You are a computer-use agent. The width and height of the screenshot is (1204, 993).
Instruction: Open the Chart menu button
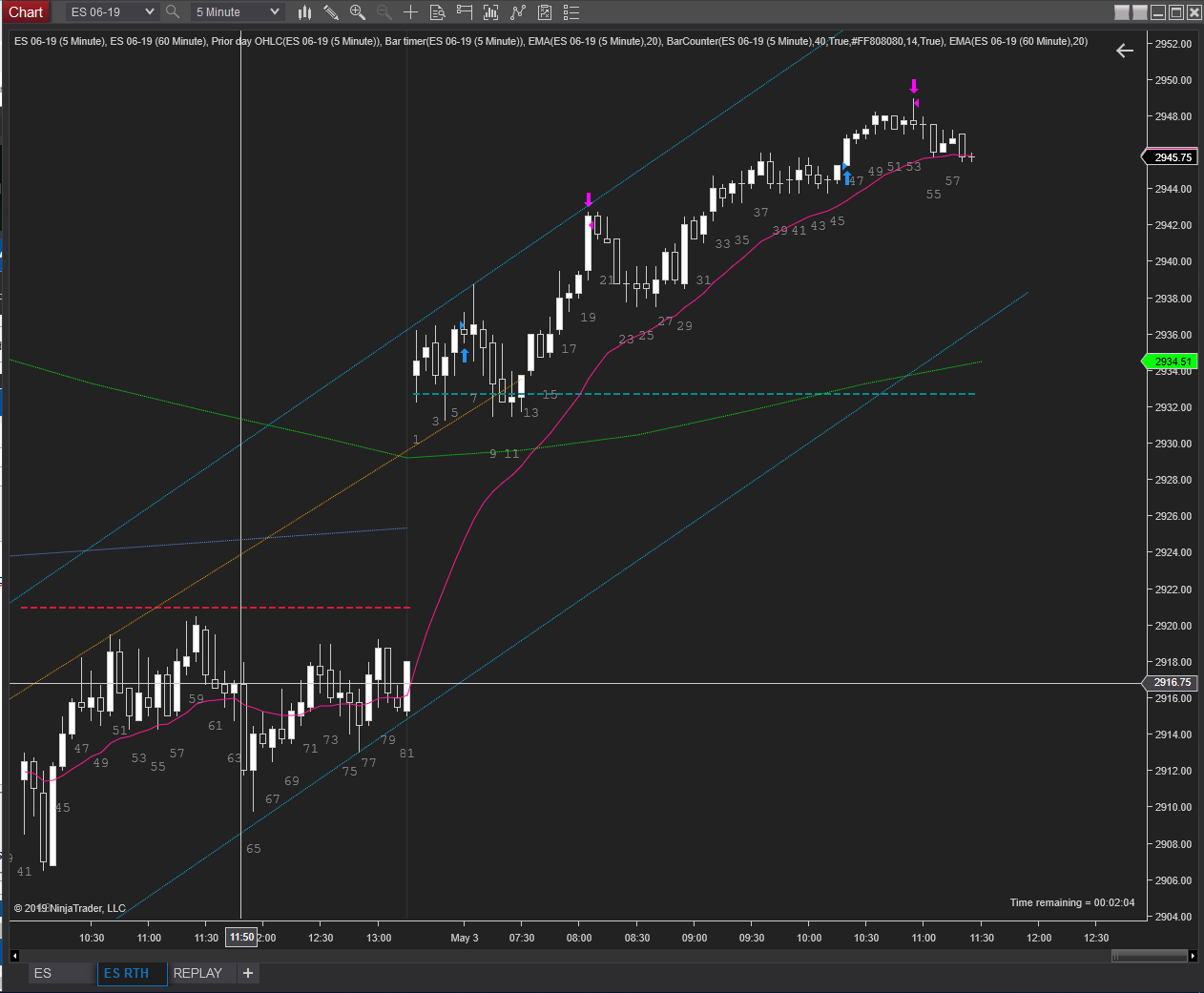click(x=27, y=12)
